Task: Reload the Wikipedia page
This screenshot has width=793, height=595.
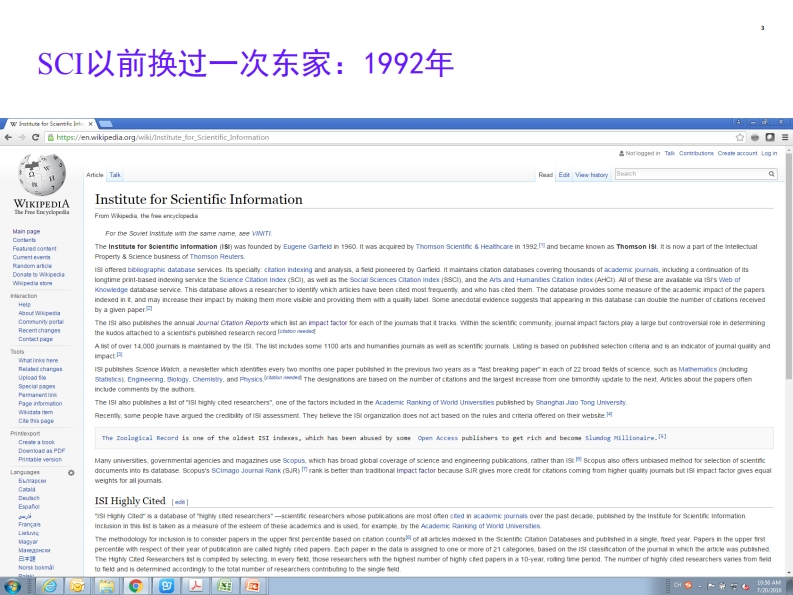Action: [35, 137]
